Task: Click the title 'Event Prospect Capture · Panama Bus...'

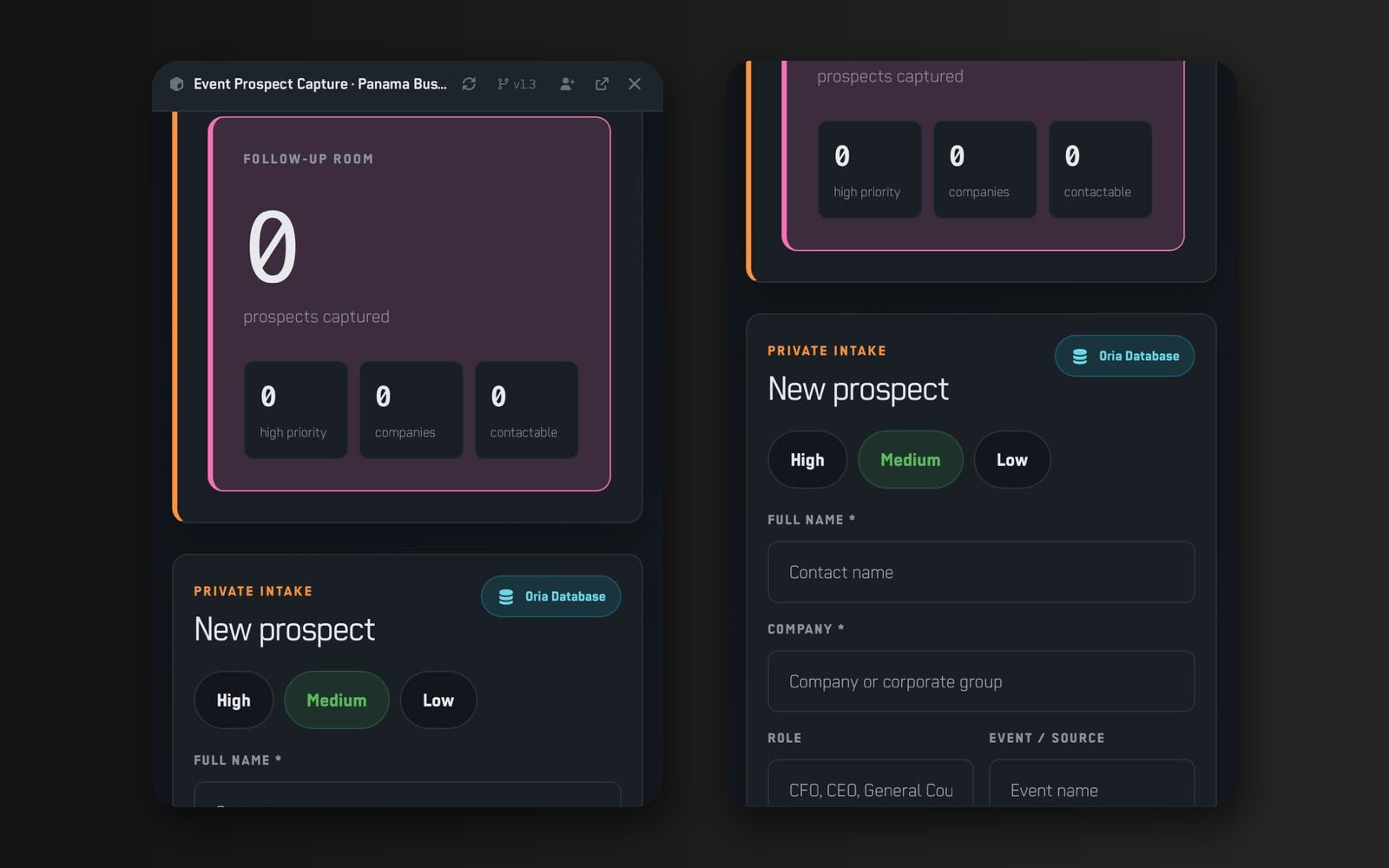Action: (x=320, y=84)
